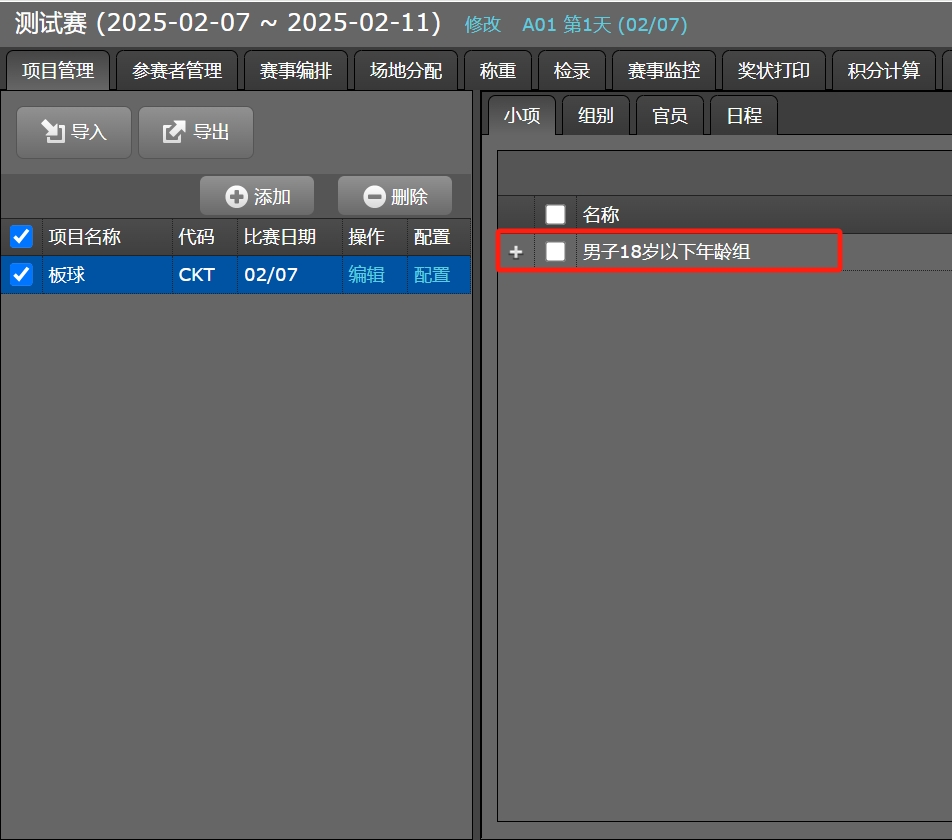Click the 导出 export button
This screenshot has height=840, width=952.
tap(195, 132)
